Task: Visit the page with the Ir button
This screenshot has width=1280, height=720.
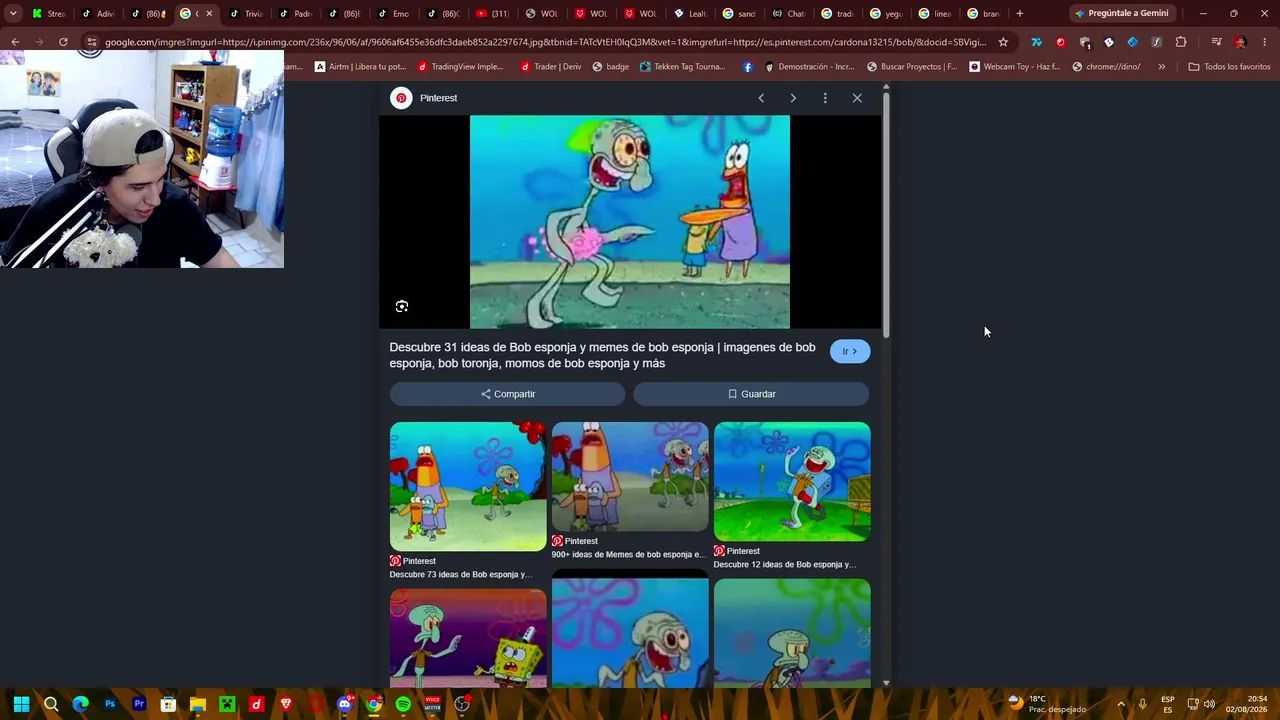Action: (850, 351)
